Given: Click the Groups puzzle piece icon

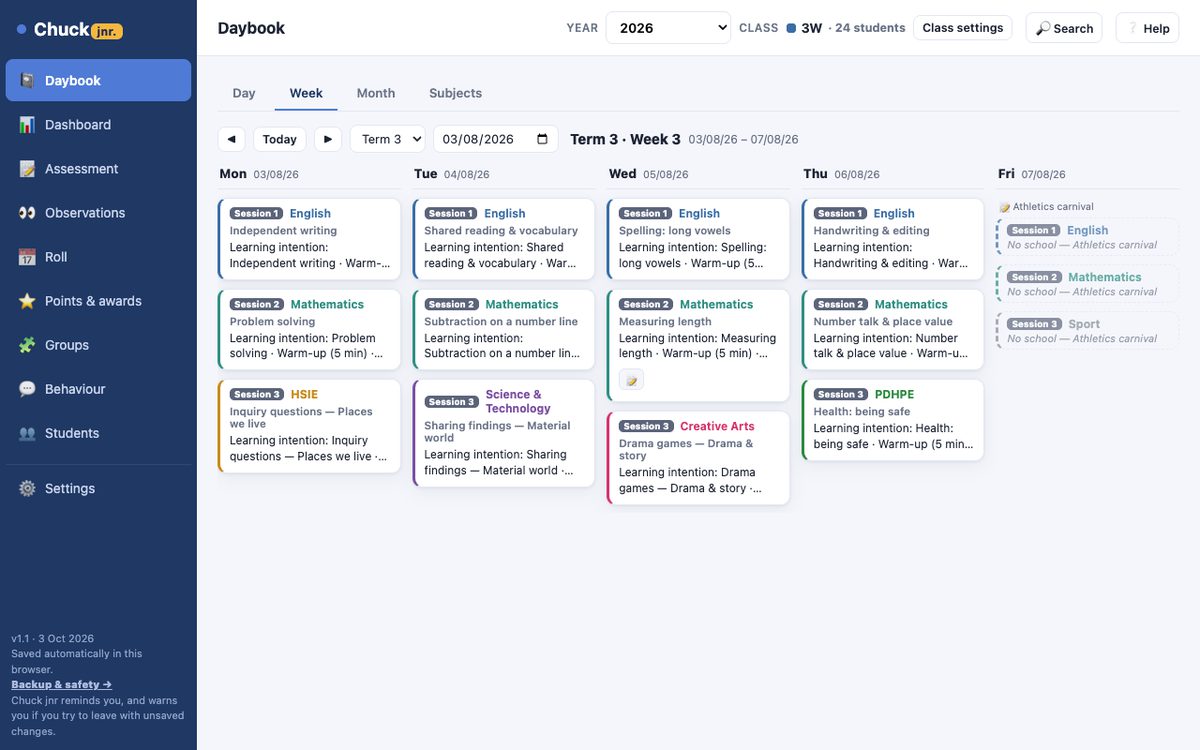Looking at the screenshot, I should click(x=27, y=344).
